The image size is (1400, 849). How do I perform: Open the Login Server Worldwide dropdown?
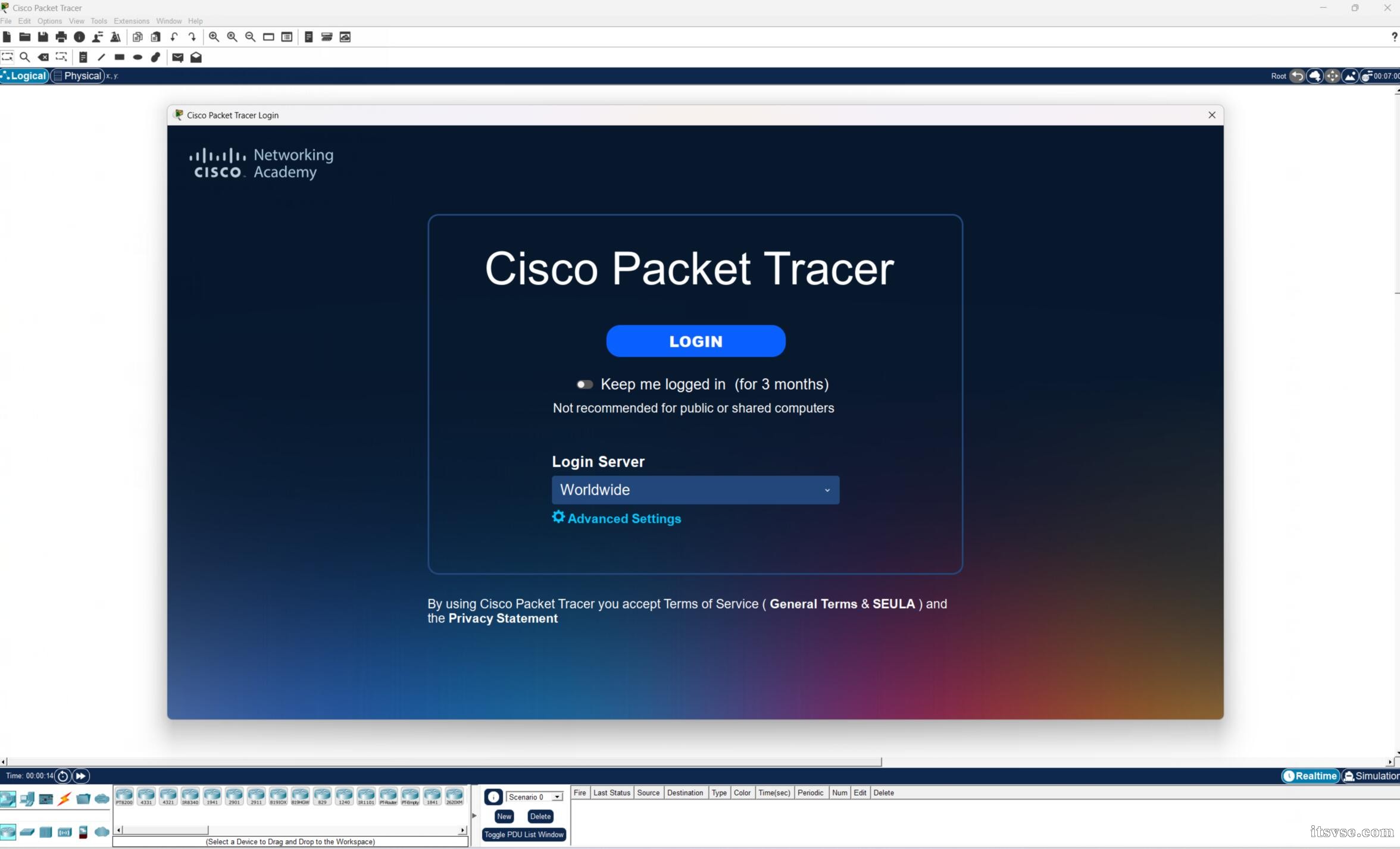coord(695,490)
